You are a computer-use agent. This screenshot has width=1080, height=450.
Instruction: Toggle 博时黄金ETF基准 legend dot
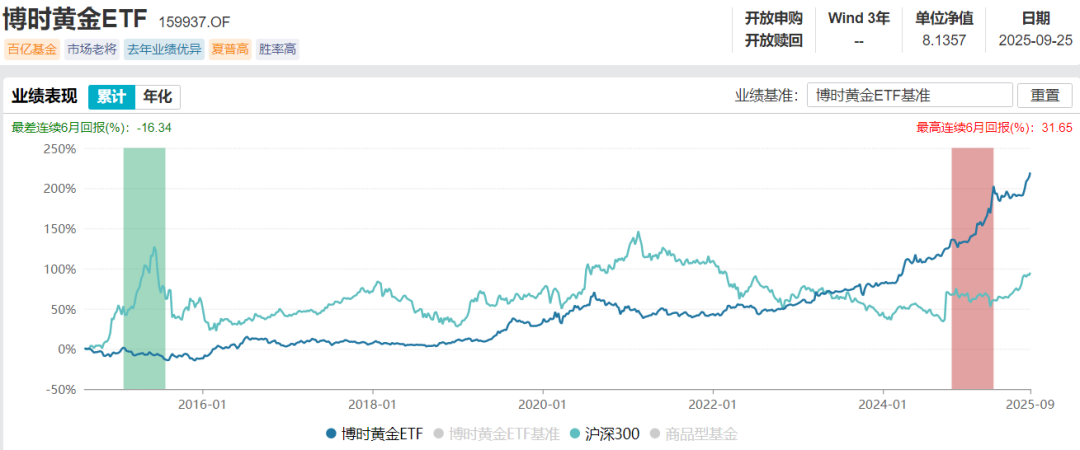[439, 434]
